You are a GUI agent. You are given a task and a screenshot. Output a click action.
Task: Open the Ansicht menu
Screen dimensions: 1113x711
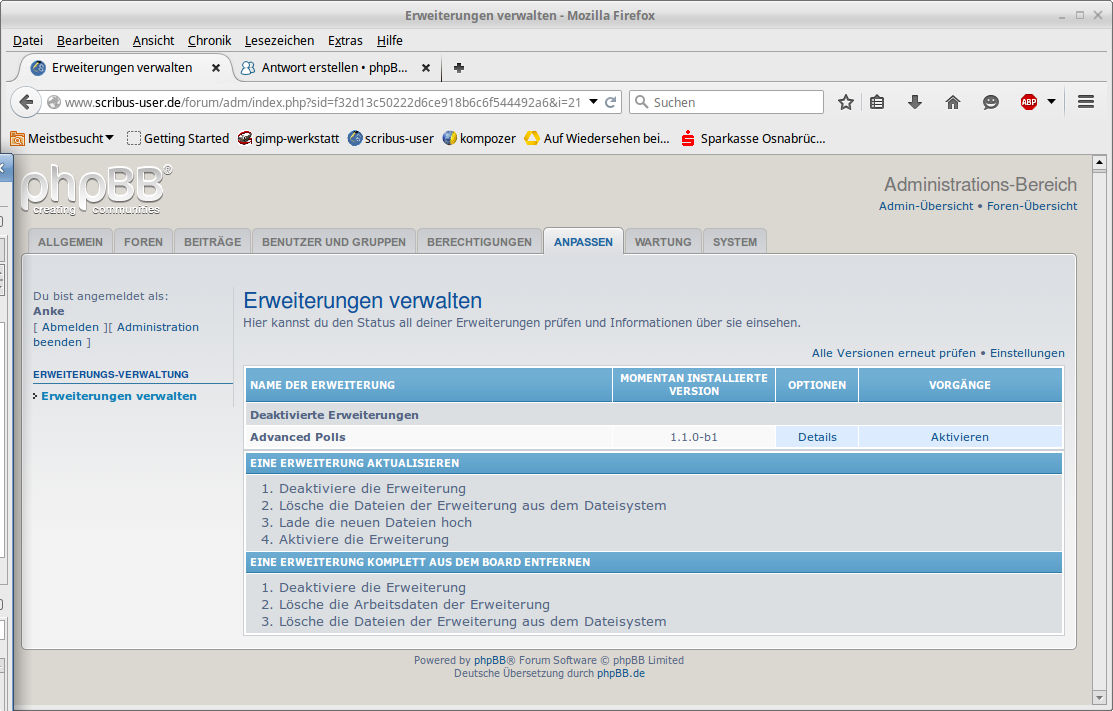[x=153, y=40]
